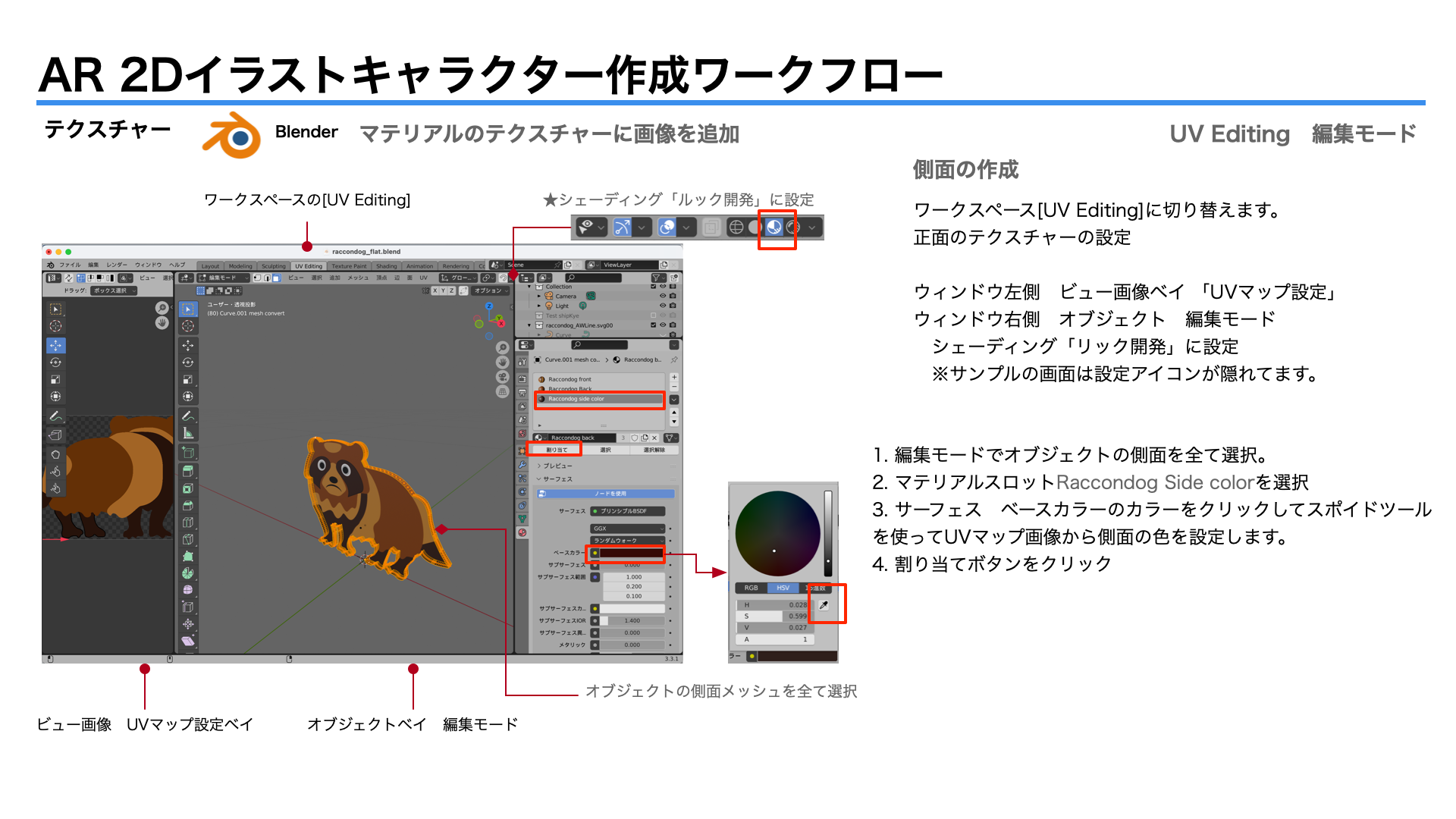Switch to the UV Editing workspace tab
Viewport: 1456px width, 819px height.
309,266
